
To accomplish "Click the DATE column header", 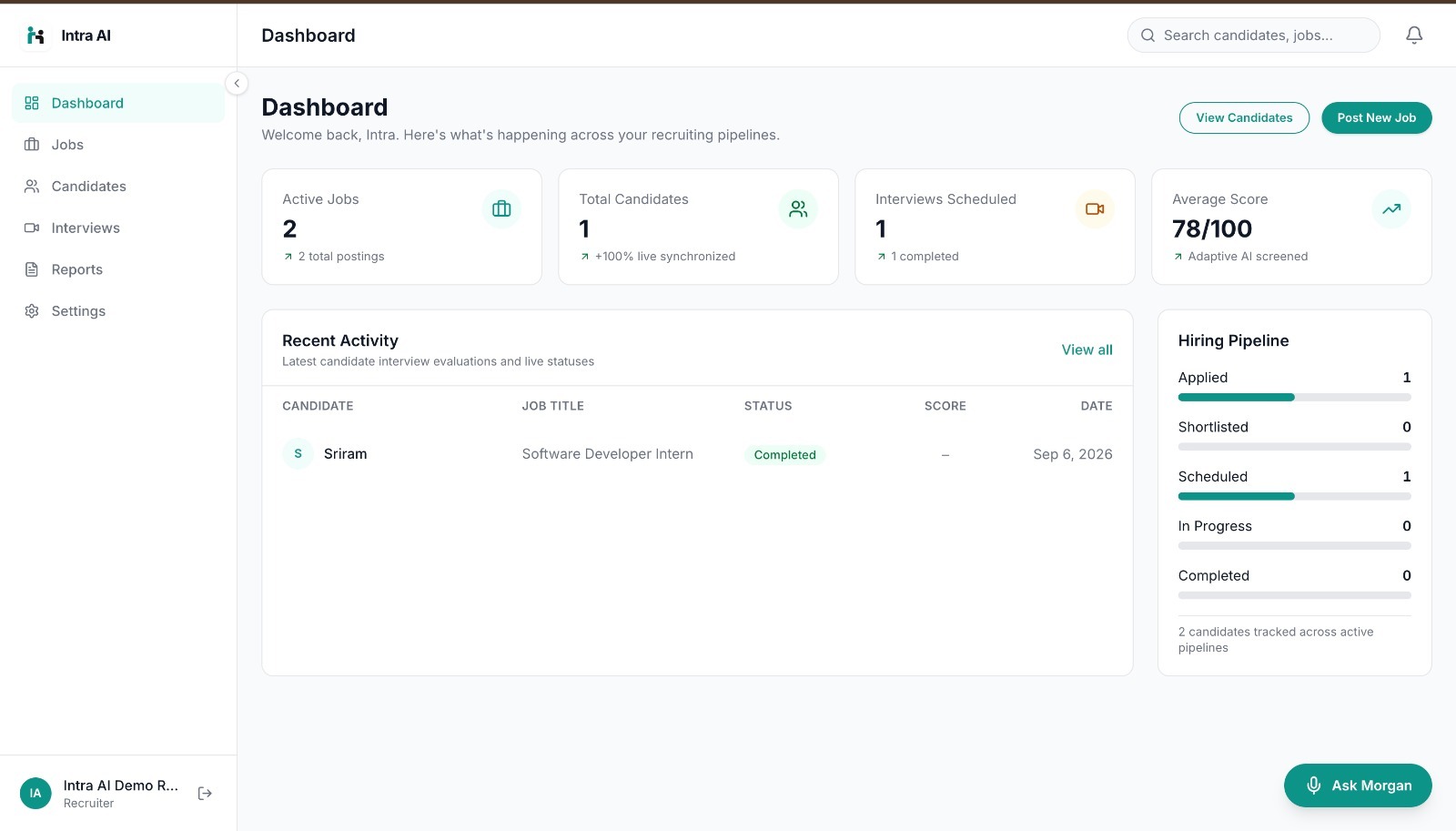I will tap(1097, 406).
